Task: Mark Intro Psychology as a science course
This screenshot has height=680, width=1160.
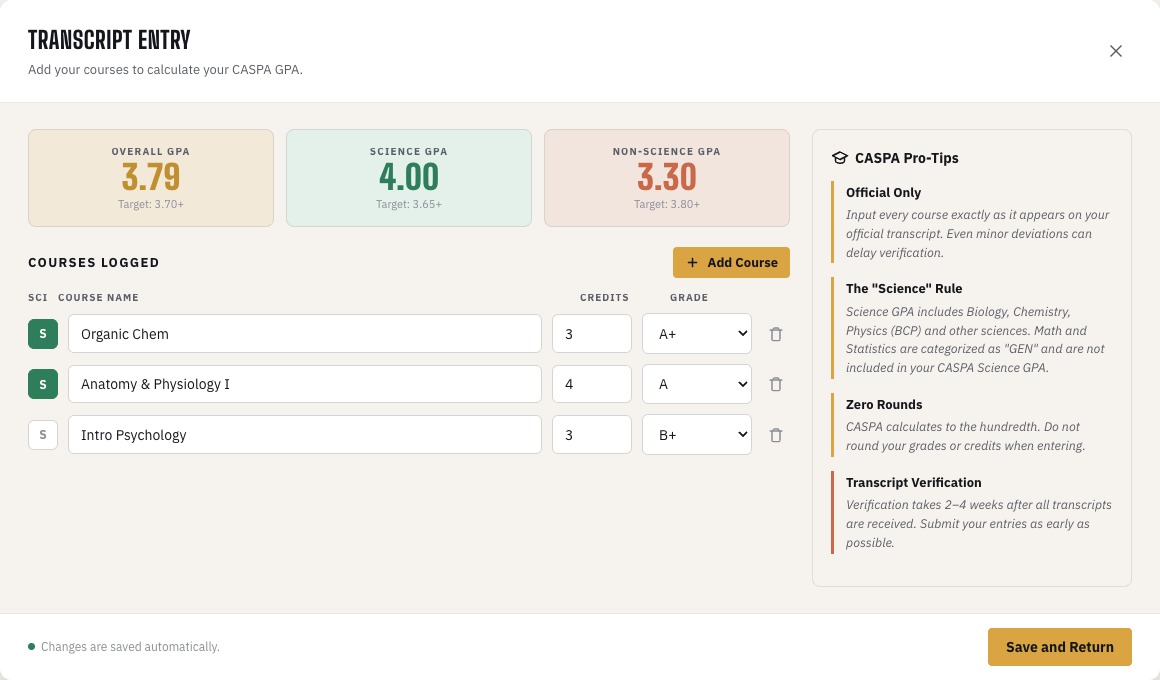Action: coord(43,435)
